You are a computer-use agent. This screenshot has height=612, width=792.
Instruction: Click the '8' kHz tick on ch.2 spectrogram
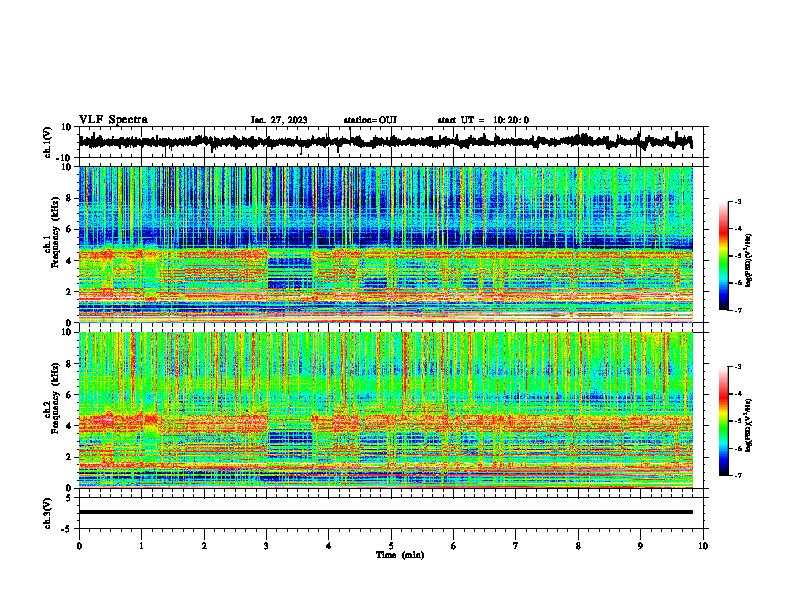(x=69, y=364)
